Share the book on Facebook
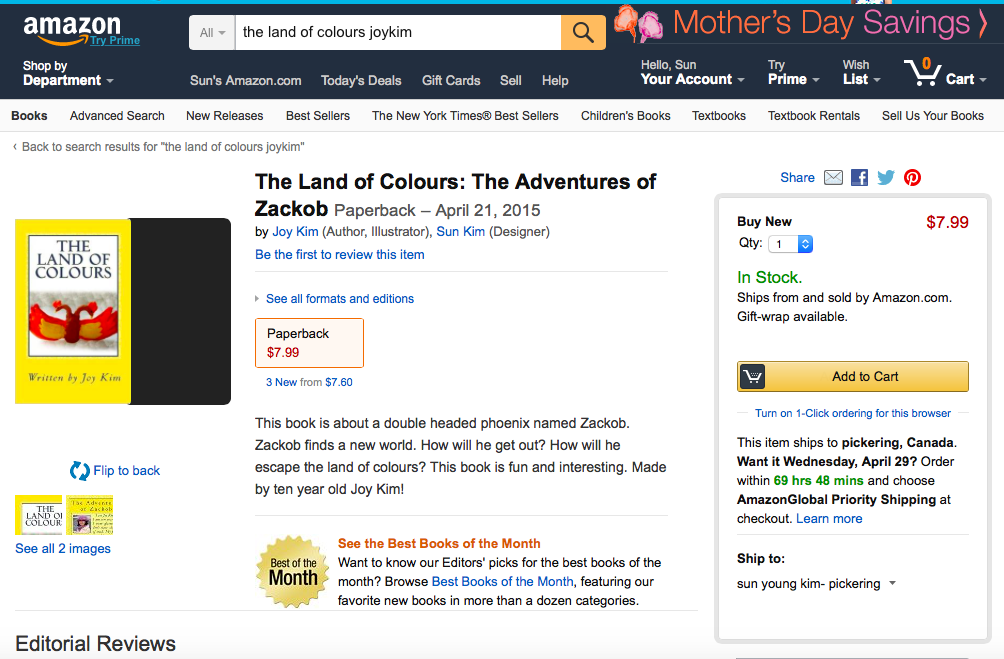 pyautogui.click(x=859, y=178)
